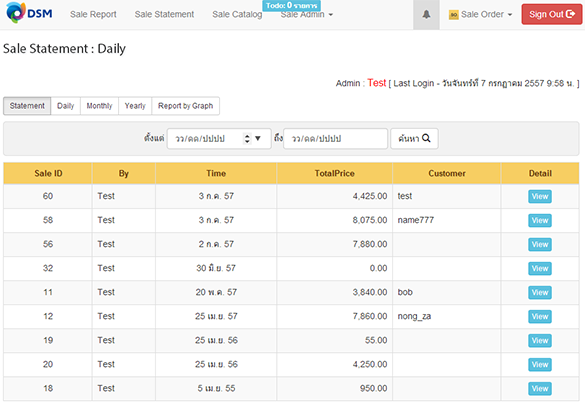Expand the Sale Order dropdown
The image size is (585, 406).
coord(481,15)
